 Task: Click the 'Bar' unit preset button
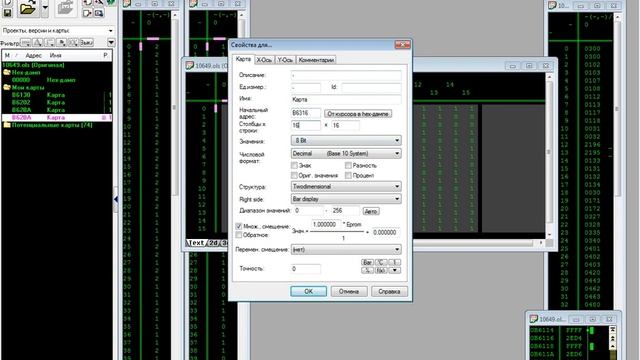(x=367, y=262)
